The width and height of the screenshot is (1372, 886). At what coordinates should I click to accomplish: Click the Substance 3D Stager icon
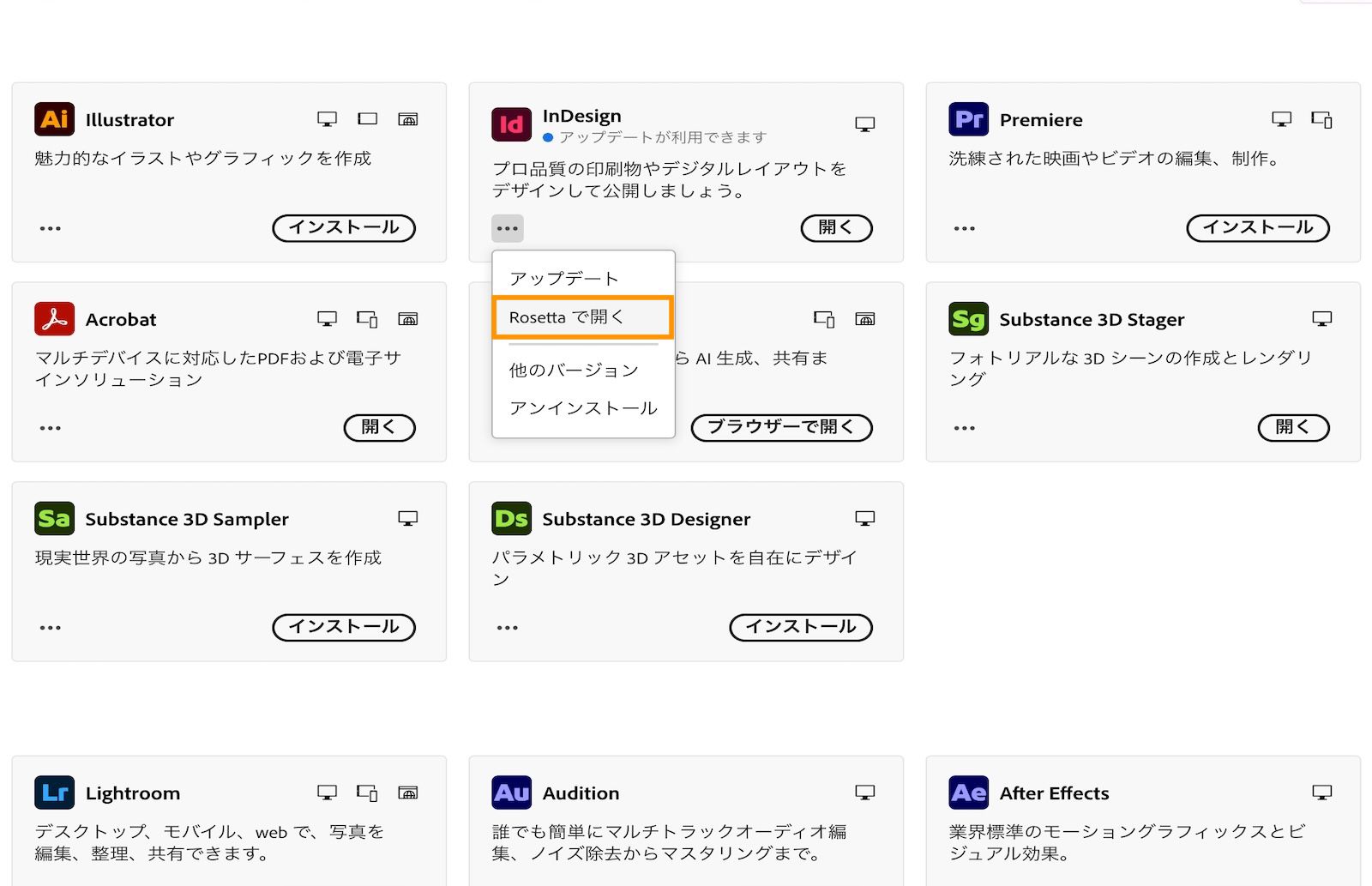pyautogui.click(x=968, y=319)
